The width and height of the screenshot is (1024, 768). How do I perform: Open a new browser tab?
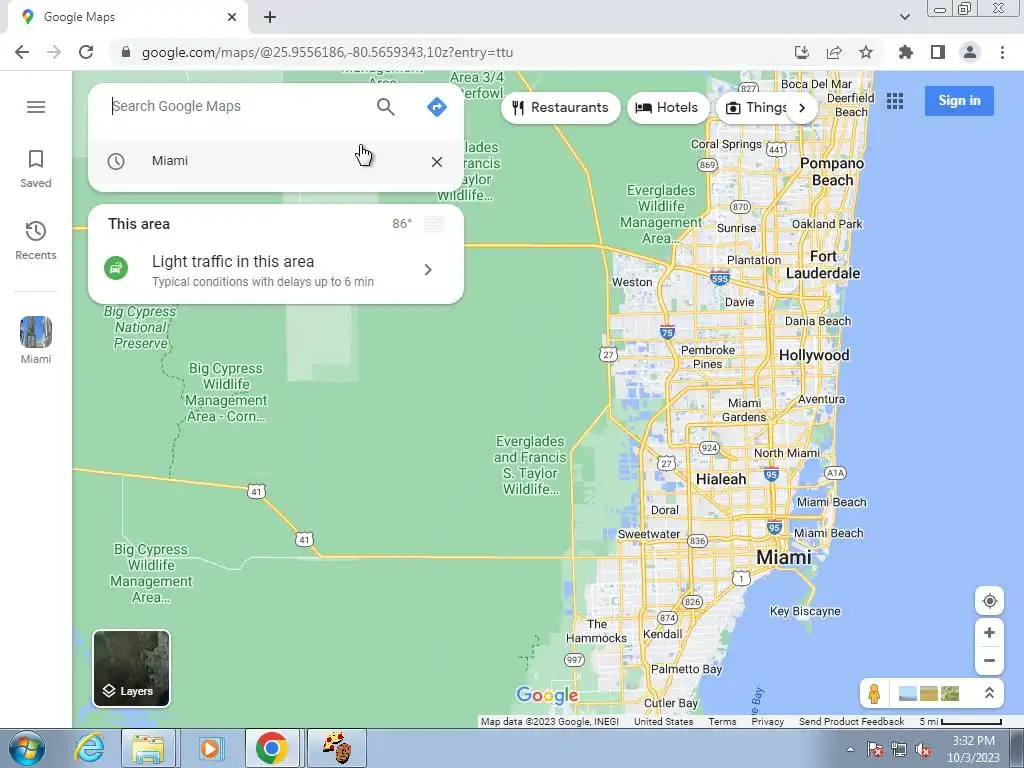click(x=270, y=17)
